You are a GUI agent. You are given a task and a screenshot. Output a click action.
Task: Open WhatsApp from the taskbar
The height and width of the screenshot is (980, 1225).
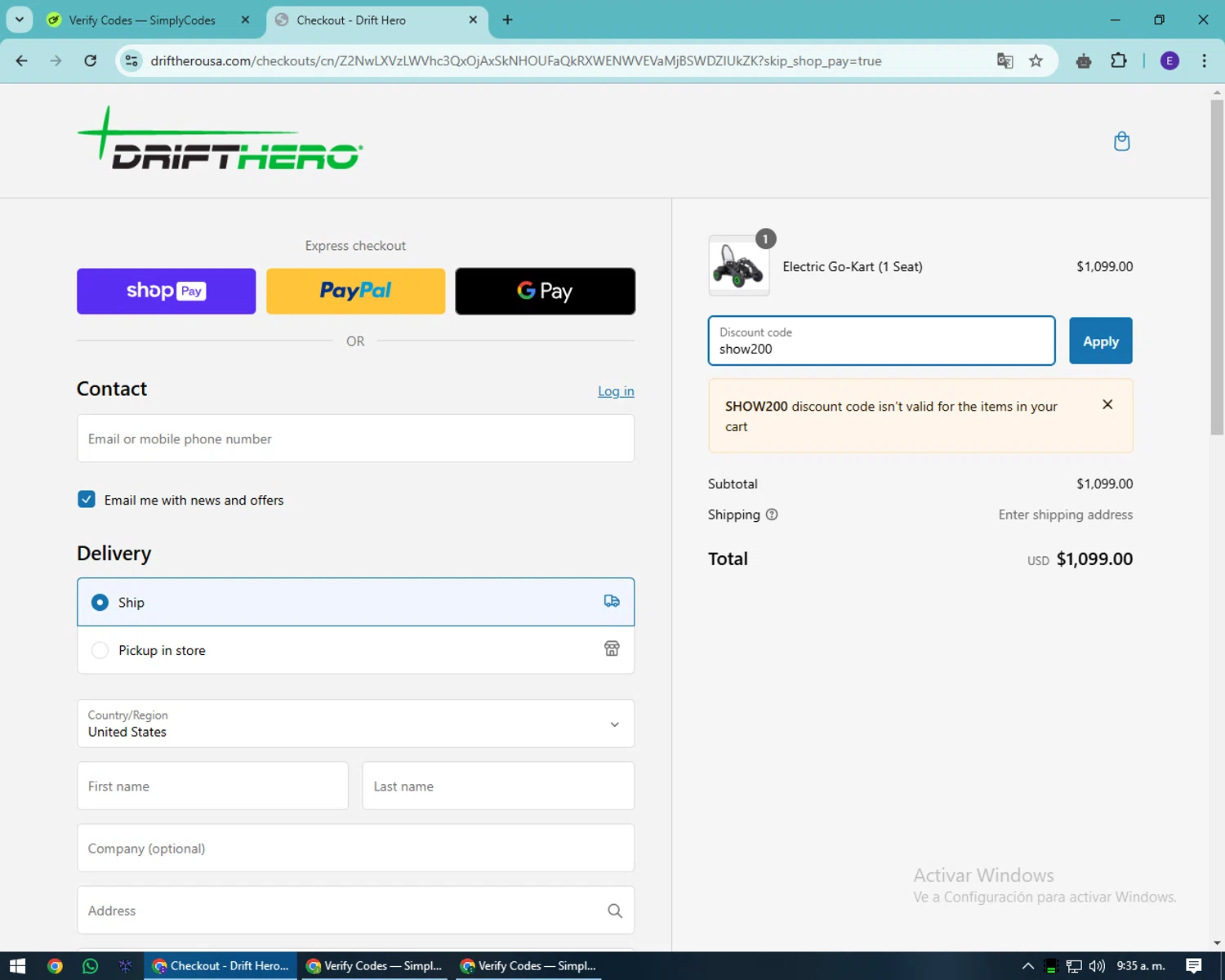90,966
